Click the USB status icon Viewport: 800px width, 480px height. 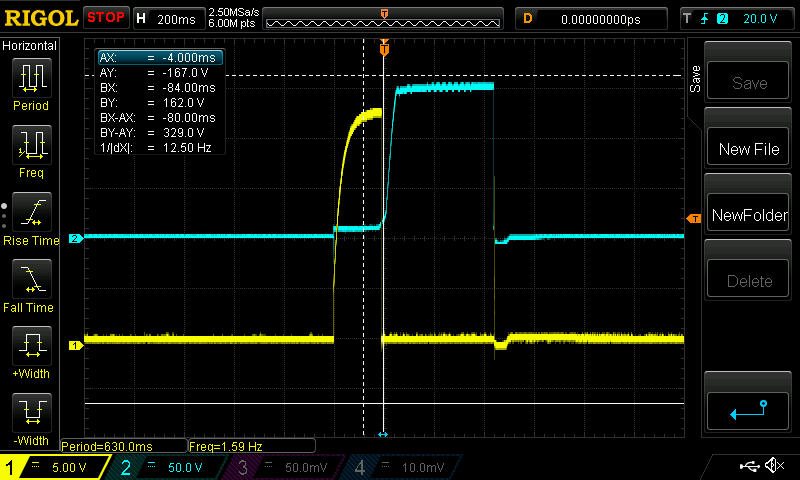(x=749, y=466)
